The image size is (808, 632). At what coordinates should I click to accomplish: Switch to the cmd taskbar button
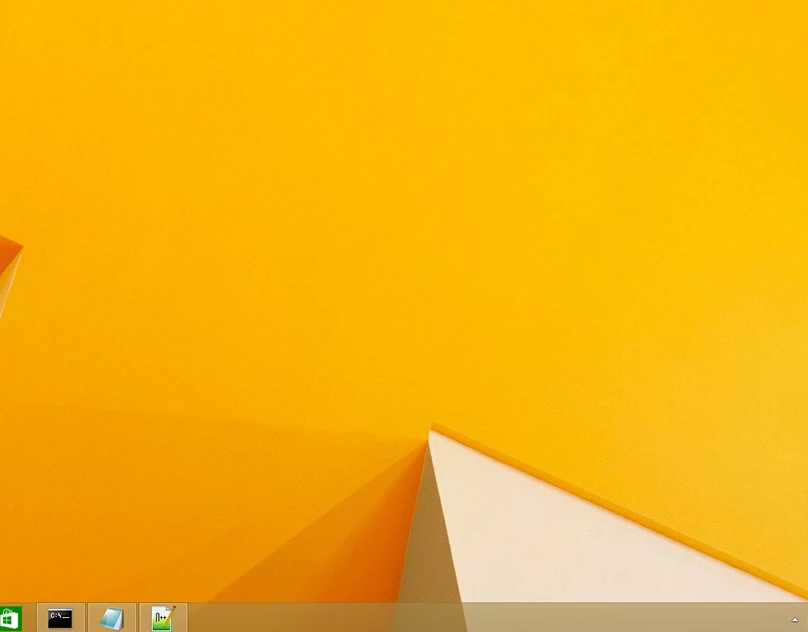coord(60,618)
